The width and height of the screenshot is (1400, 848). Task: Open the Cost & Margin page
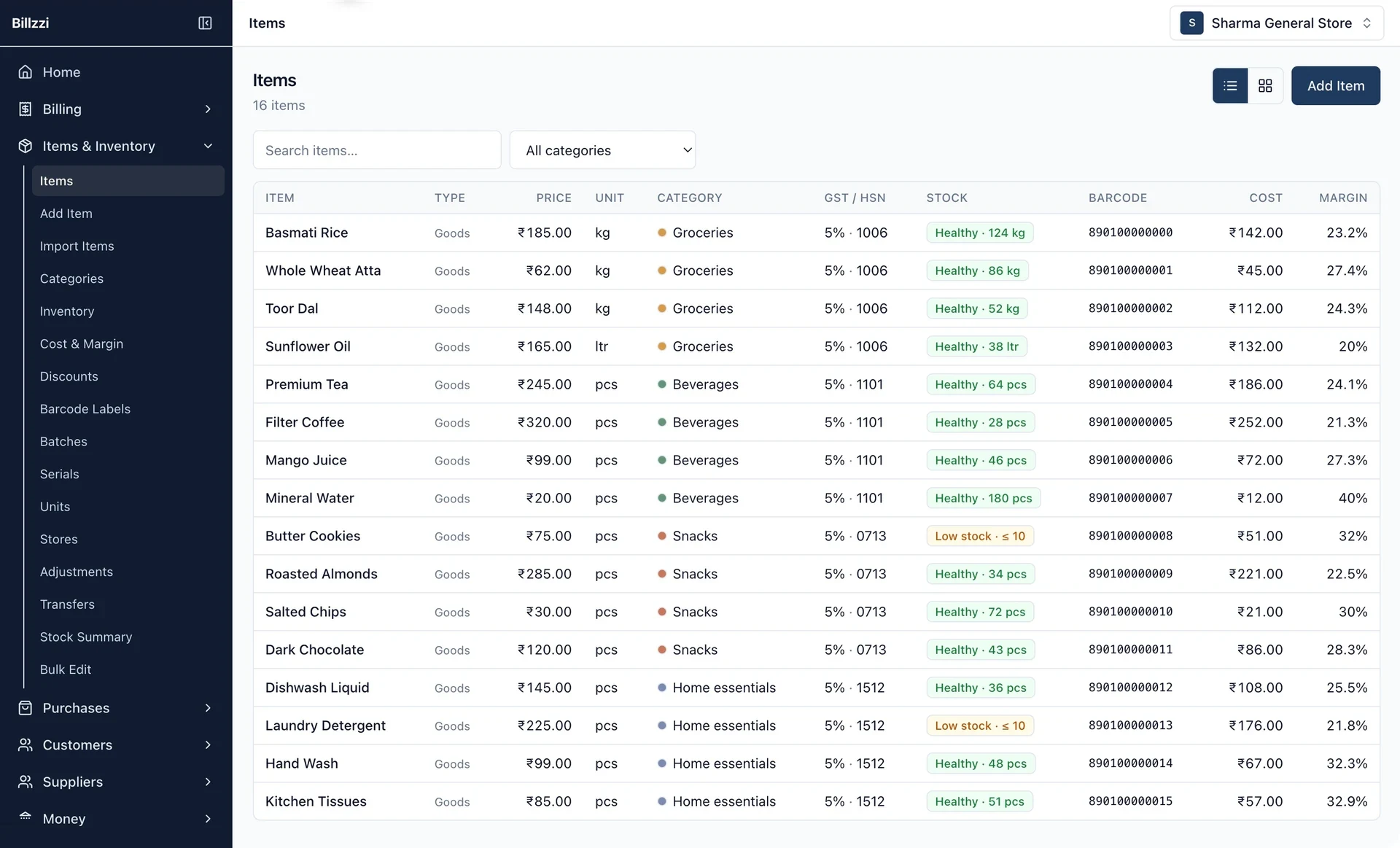tap(128, 343)
